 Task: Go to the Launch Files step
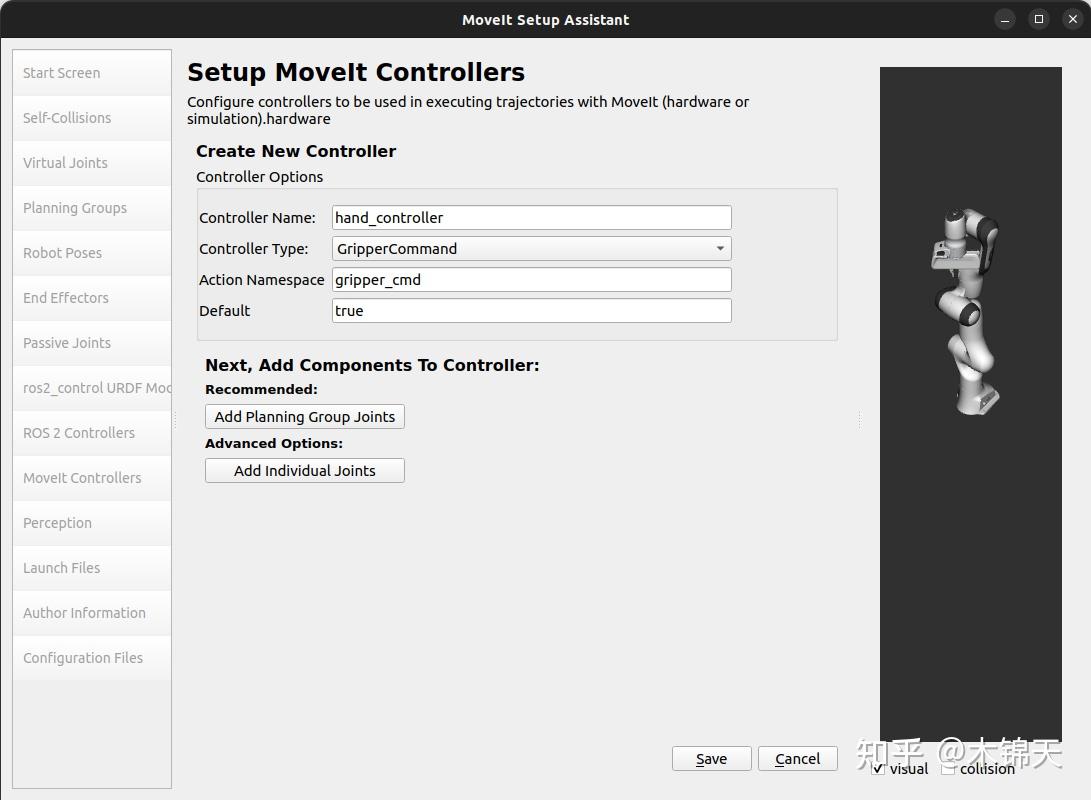[x=91, y=567]
